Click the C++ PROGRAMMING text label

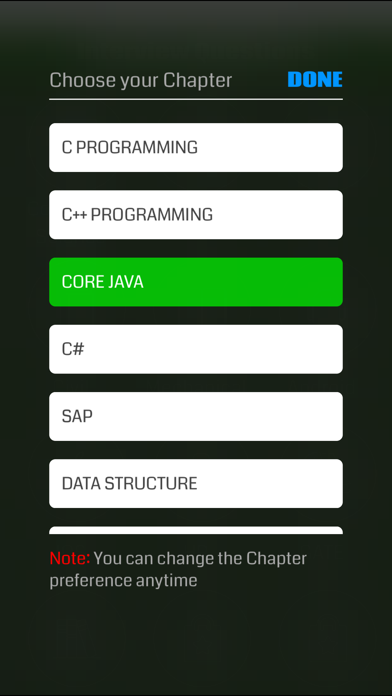[x=137, y=215]
